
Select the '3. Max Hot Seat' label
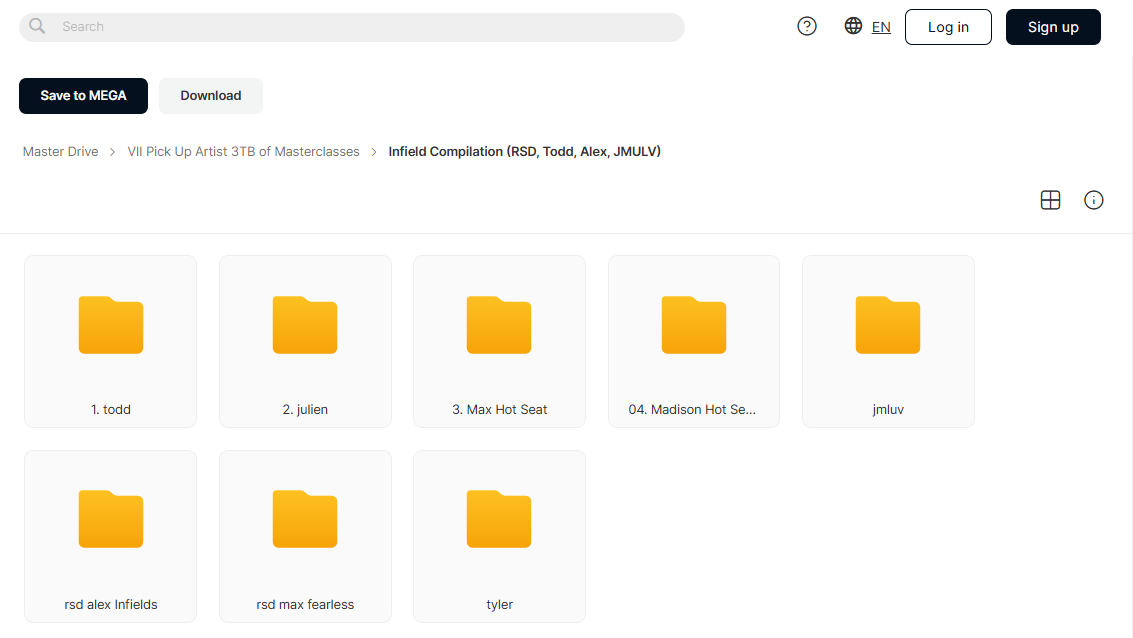(499, 410)
